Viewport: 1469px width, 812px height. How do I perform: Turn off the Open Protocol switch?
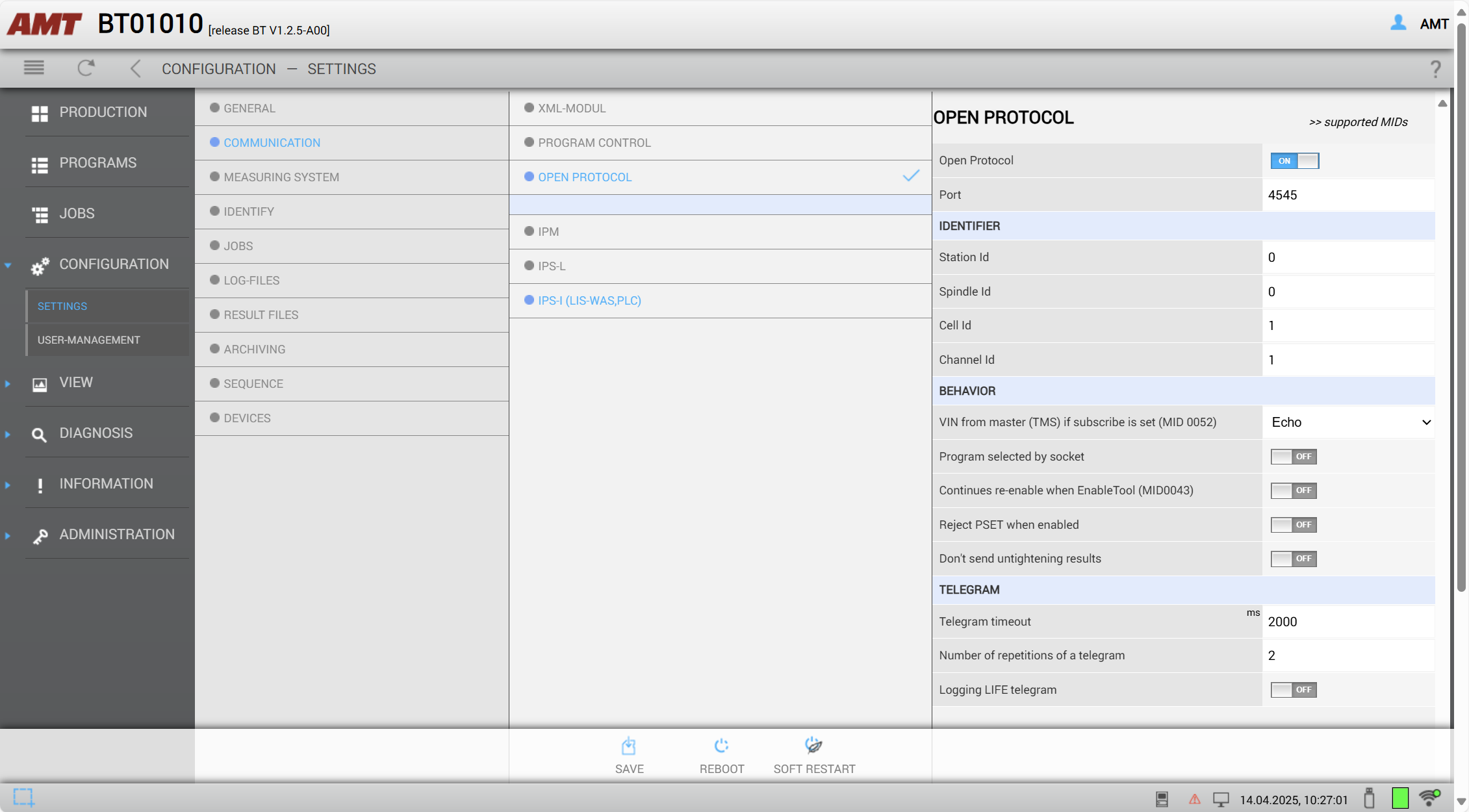click(1294, 160)
